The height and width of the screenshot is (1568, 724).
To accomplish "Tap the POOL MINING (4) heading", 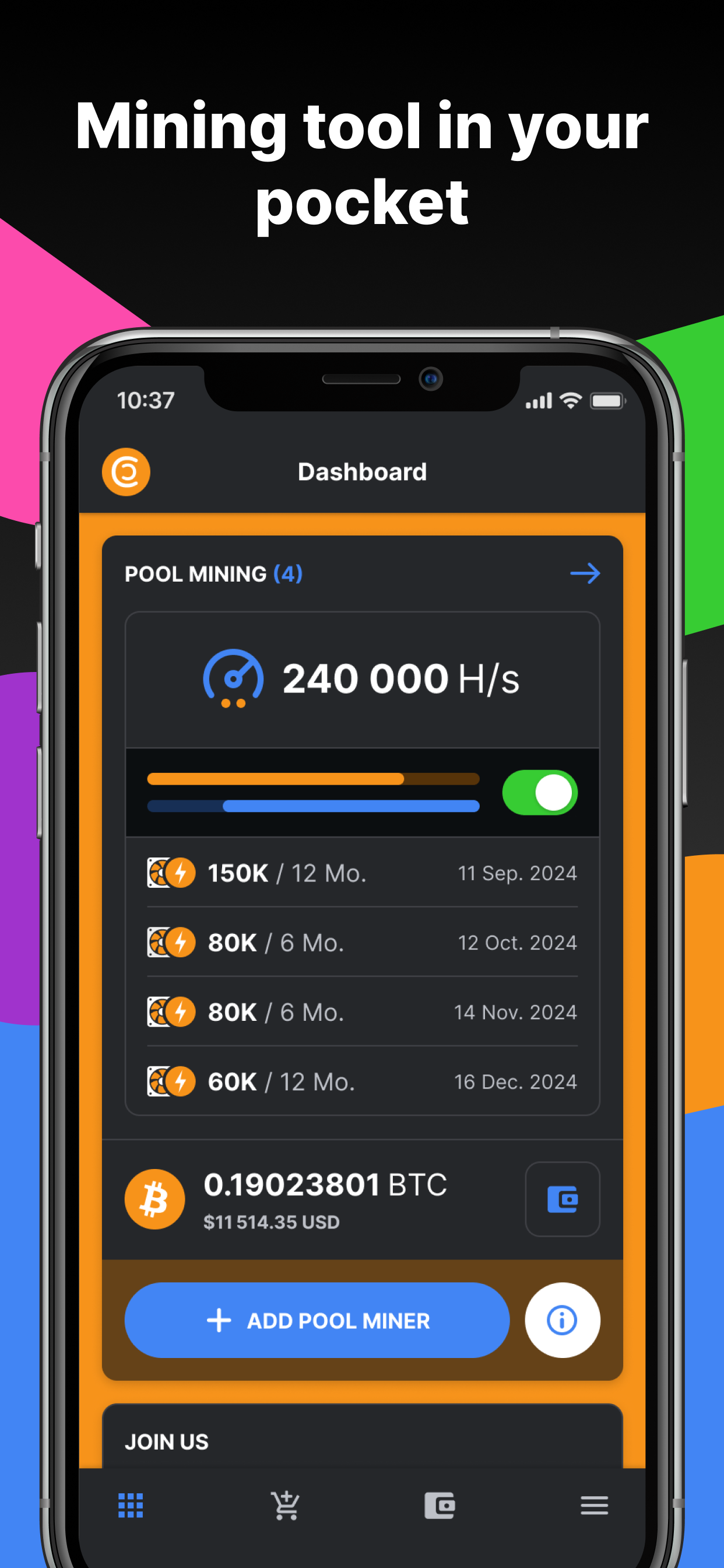I will click(213, 573).
